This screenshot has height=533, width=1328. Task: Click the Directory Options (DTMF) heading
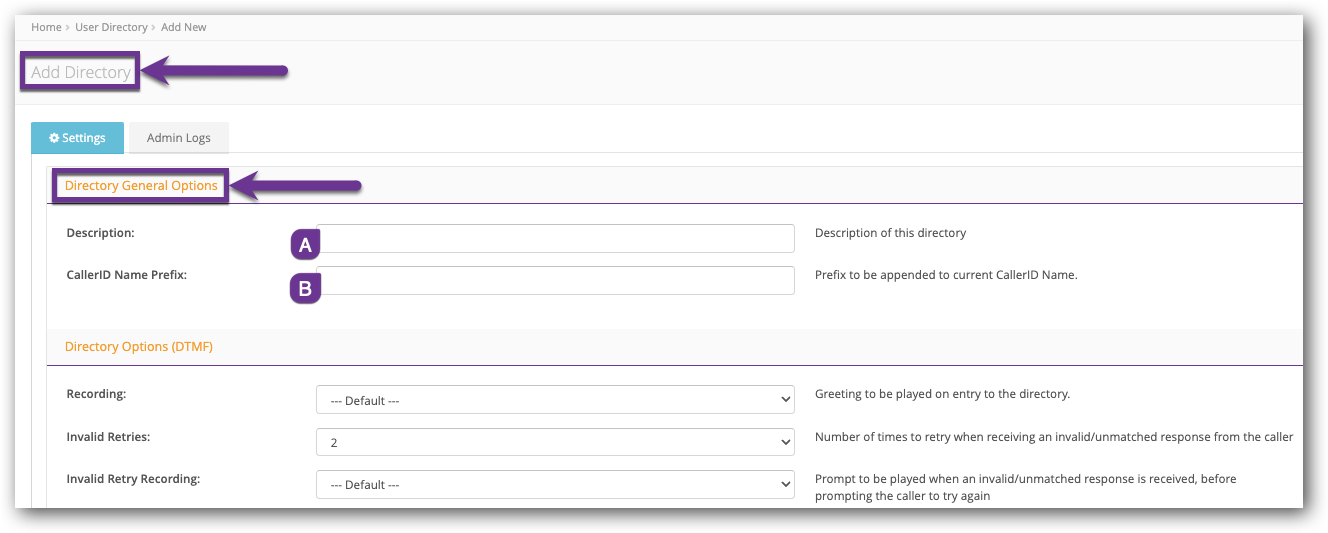[139, 347]
